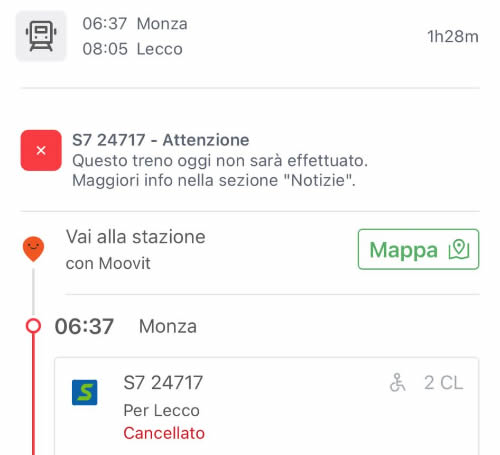Tap the map pin icon in Mappa button
500x455 pixels.
pos(459,249)
